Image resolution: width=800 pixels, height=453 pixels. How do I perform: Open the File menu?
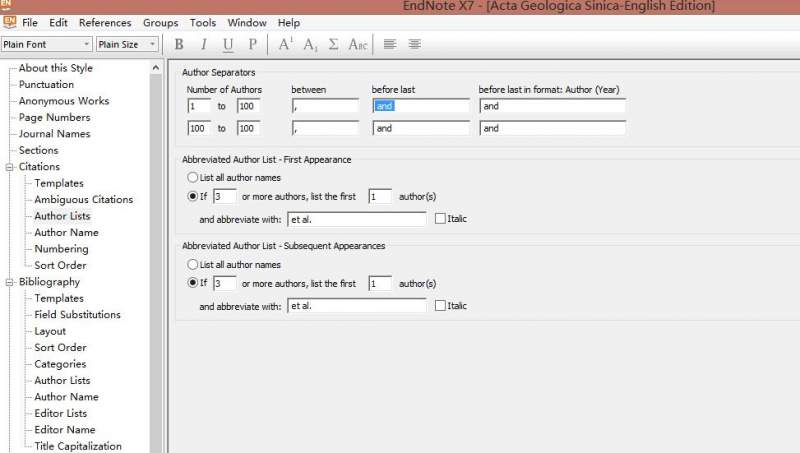point(30,23)
